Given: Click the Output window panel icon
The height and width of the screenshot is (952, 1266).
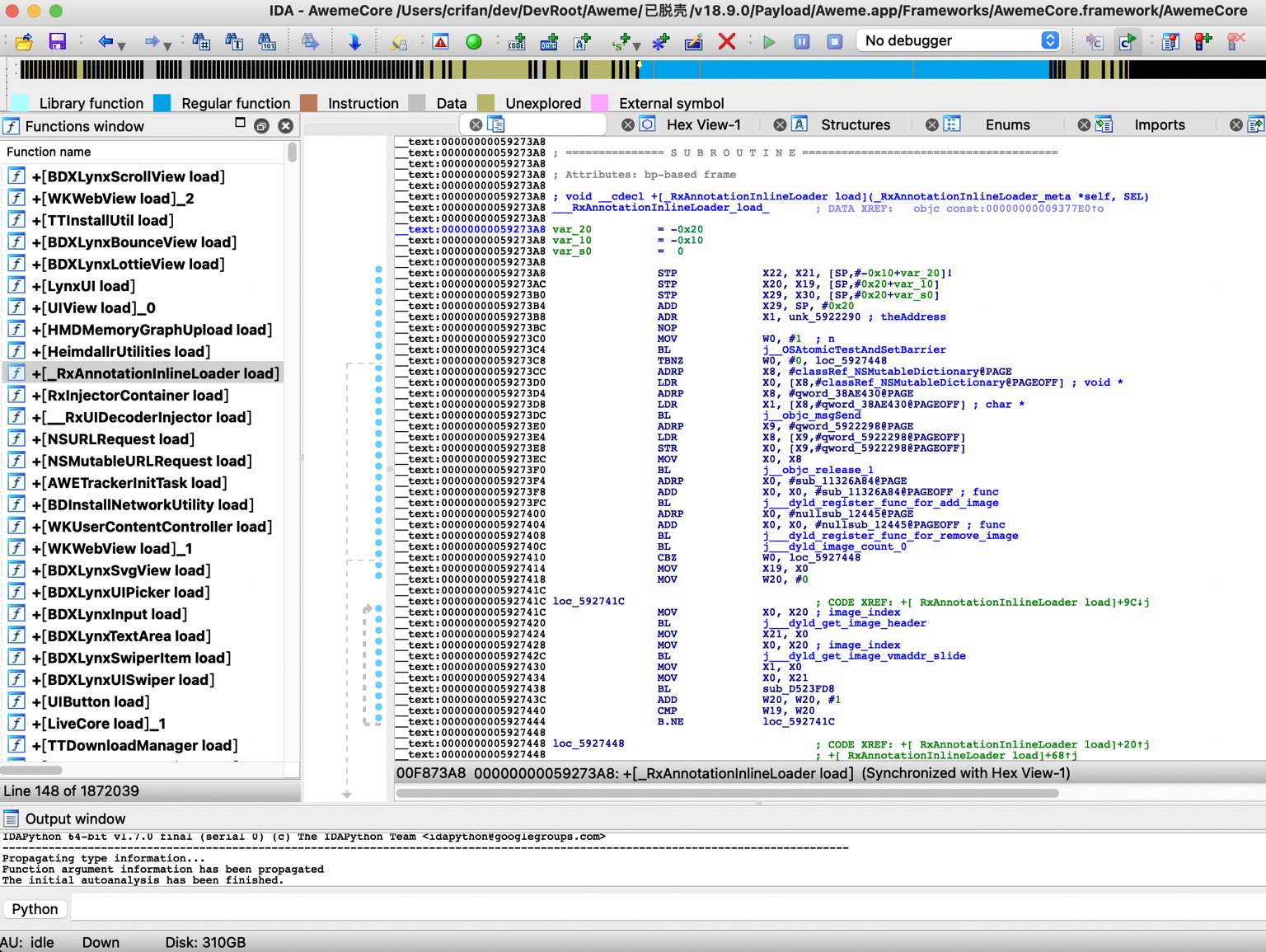Looking at the screenshot, I should (x=11, y=818).
